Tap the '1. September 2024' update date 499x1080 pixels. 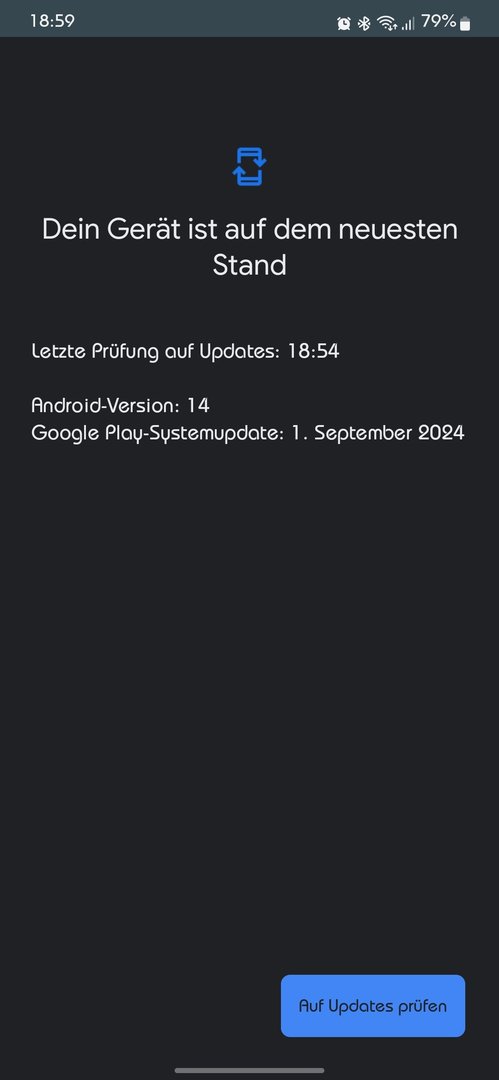378,433
